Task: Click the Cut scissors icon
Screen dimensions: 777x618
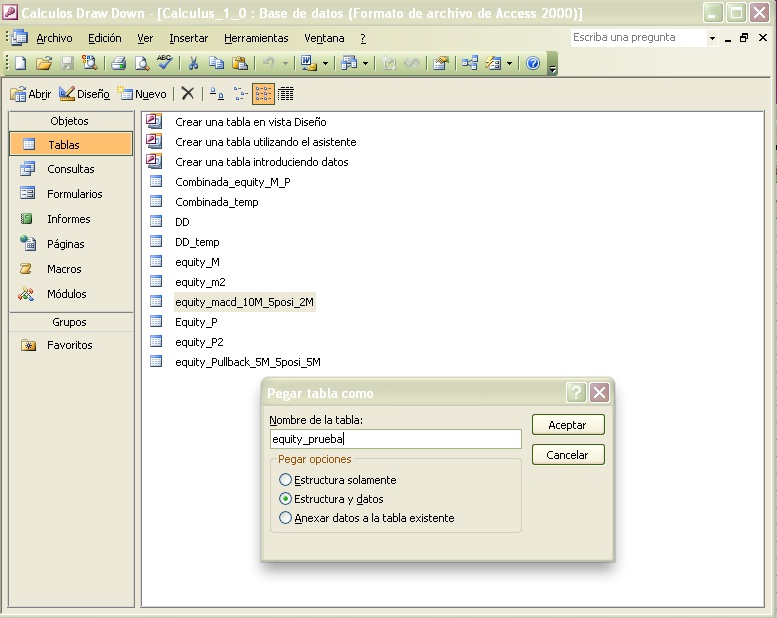Action: tap(193, 63)
